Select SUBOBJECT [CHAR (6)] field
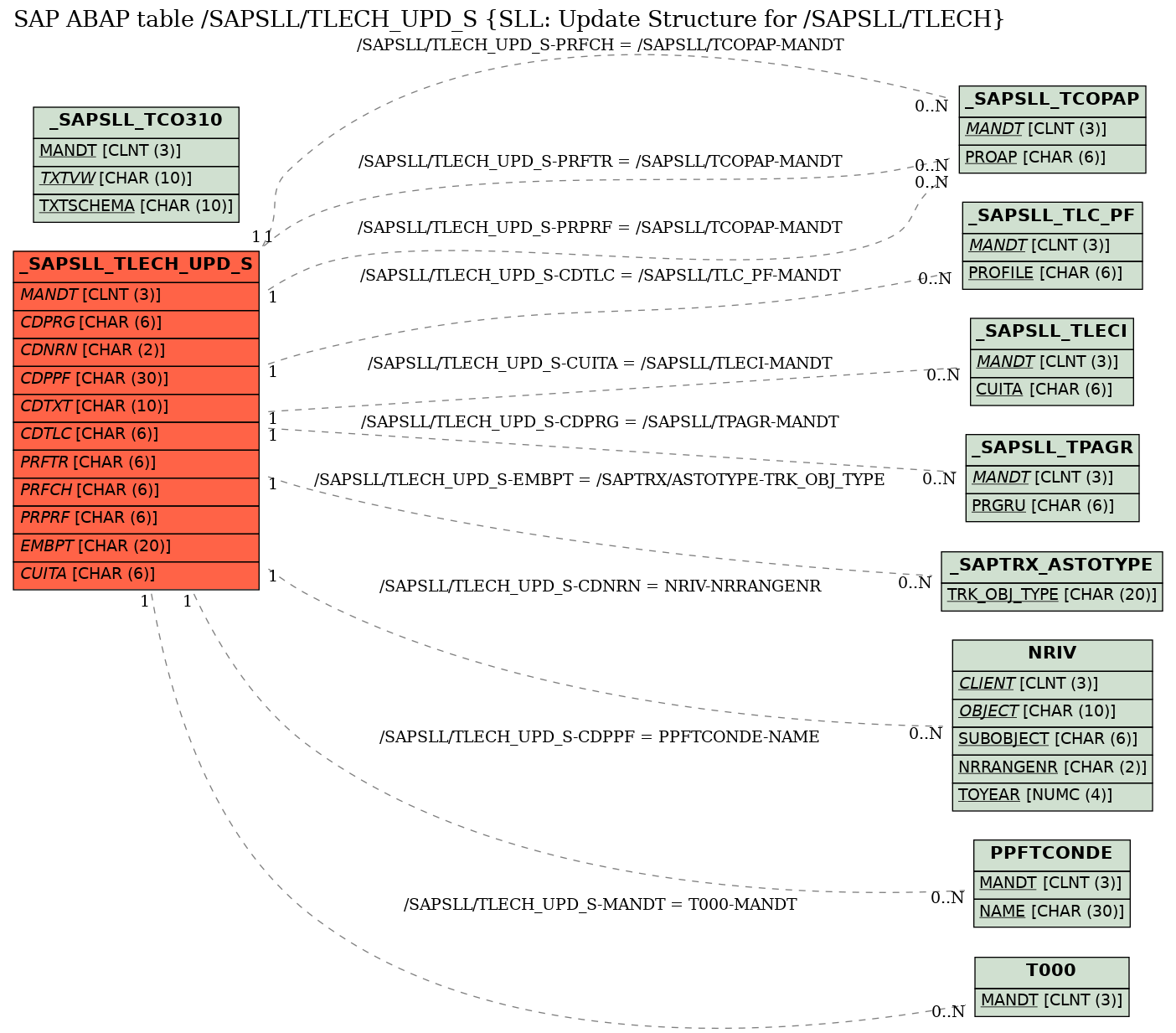Screen dimensions: 1176x1033 pyautogui.click(x=1052, y=740)
